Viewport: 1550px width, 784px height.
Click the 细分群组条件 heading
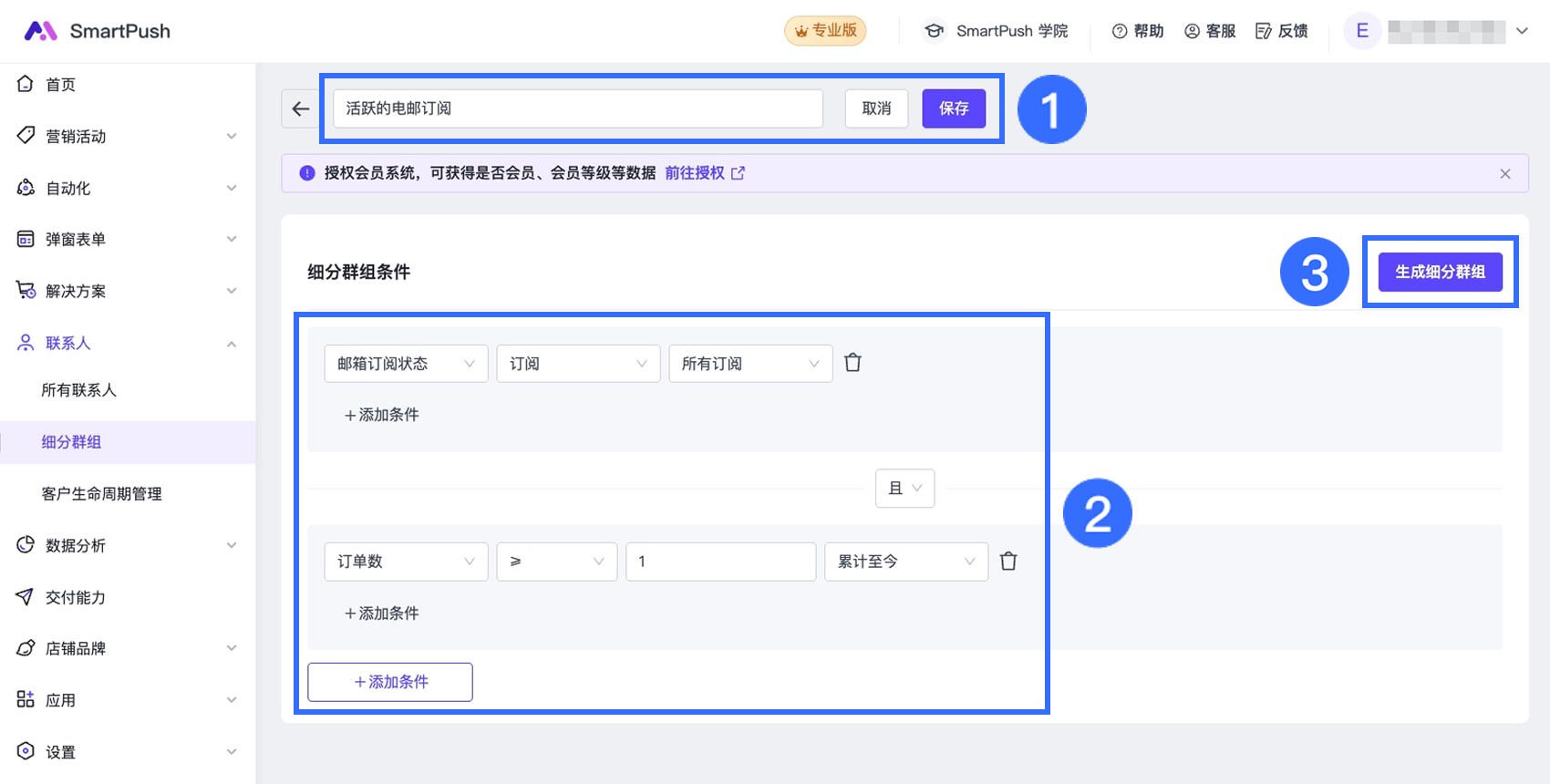(x=359, y=272)
